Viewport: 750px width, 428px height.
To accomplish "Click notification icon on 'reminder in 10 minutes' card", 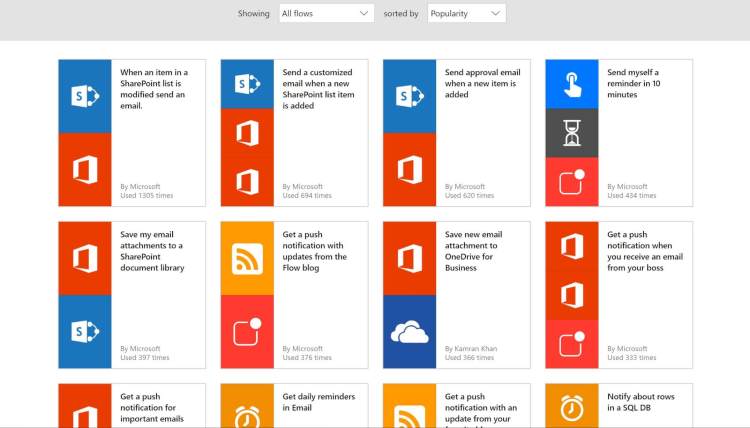I will click(572, 182).
